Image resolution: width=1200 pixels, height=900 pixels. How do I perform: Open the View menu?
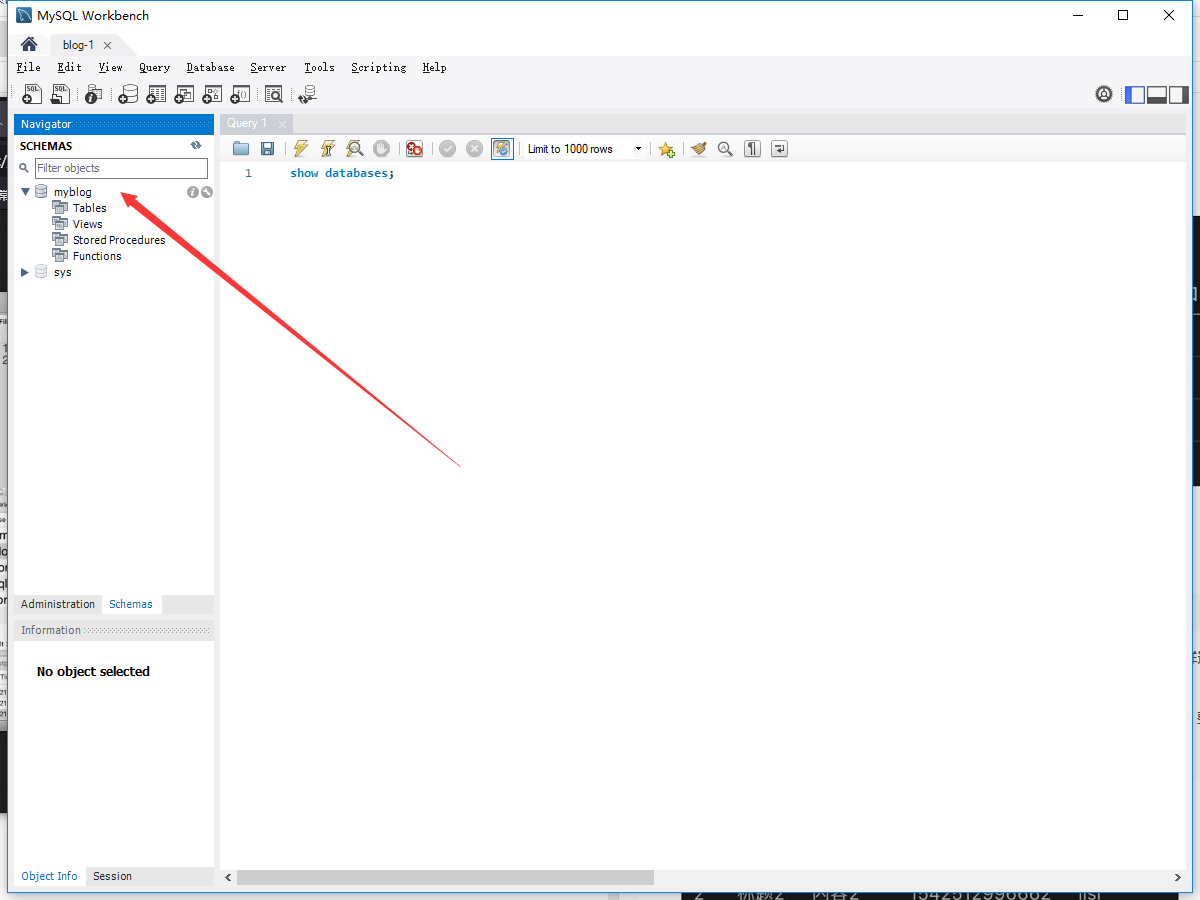point(110,67)
